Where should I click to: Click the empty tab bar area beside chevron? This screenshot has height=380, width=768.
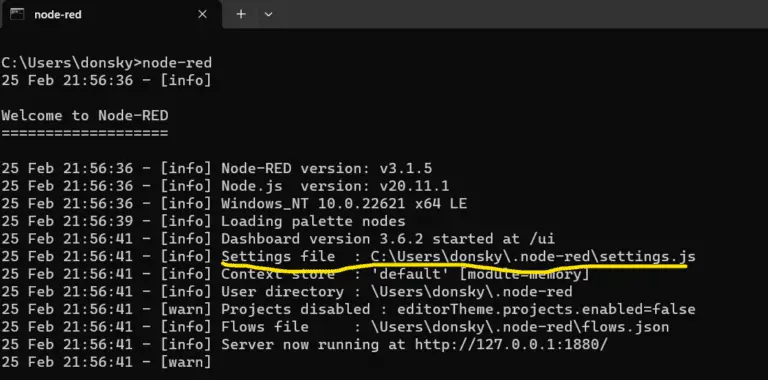(519, 14)
